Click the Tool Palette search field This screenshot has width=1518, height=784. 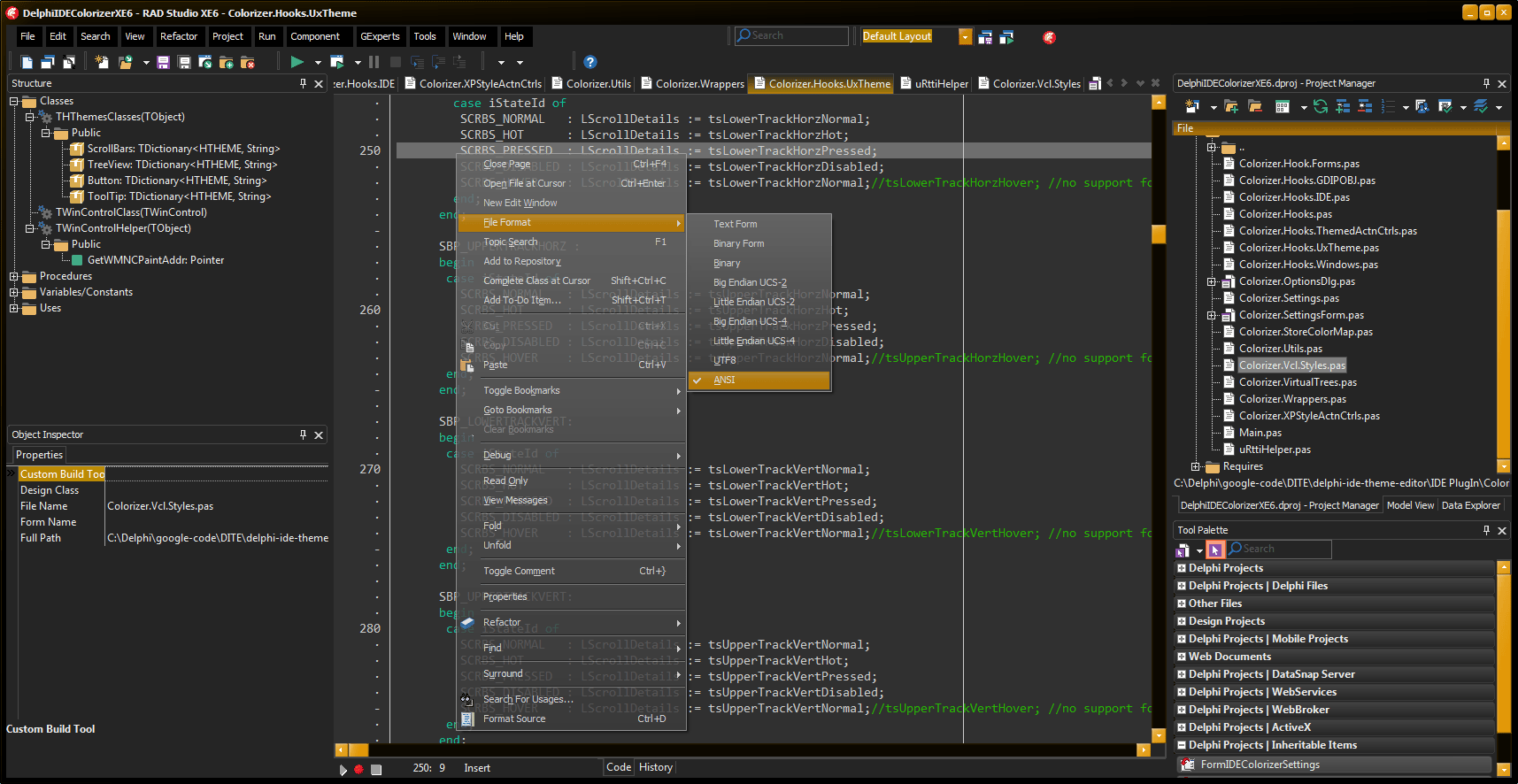tap(1279, 549)
